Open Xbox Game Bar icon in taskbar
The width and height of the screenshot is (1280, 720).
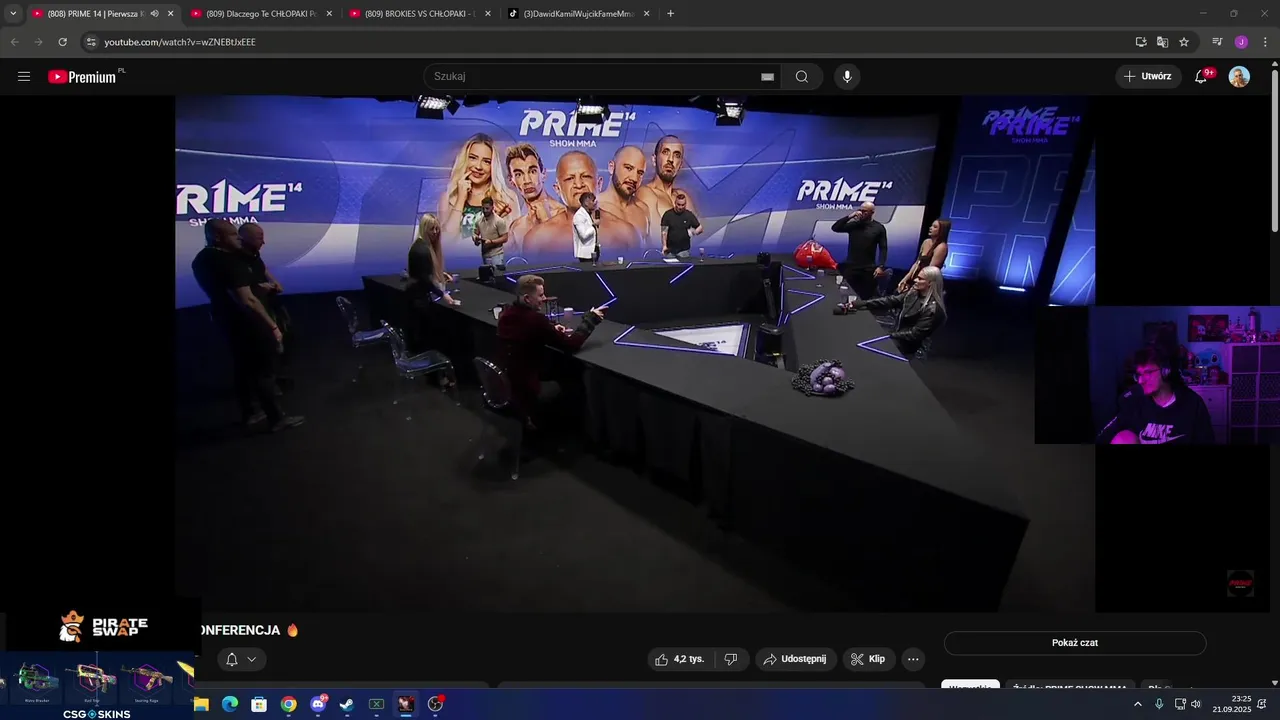(376, 704)
